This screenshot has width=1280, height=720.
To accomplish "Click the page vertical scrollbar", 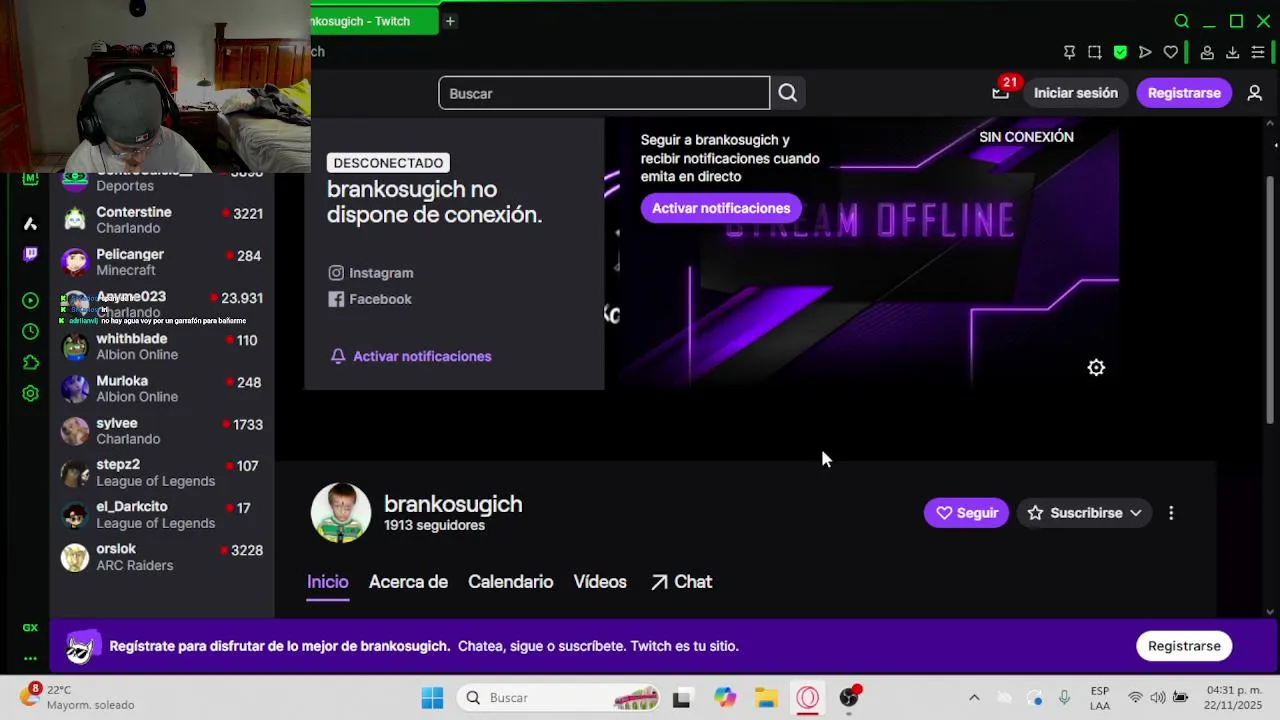I will pos(1271,300).
